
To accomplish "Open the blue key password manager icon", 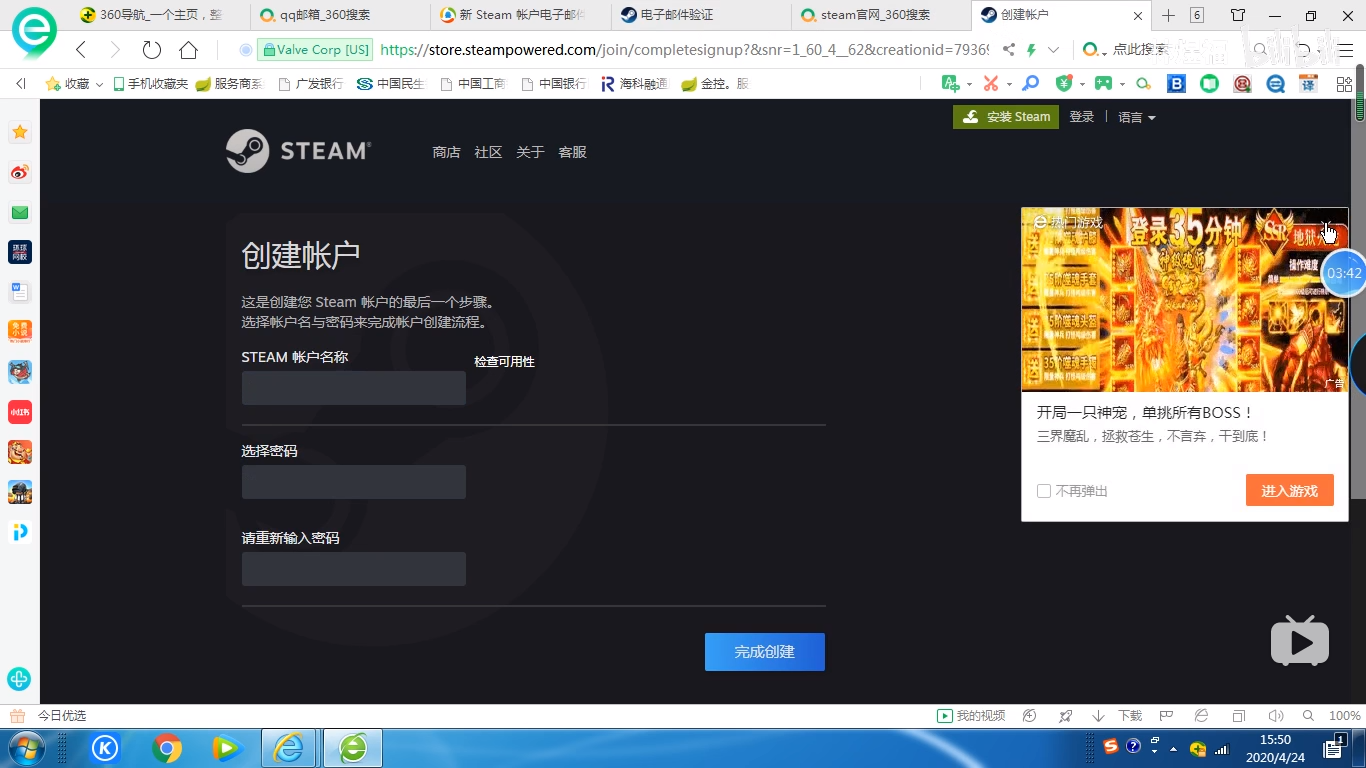I will [1030, 84].
